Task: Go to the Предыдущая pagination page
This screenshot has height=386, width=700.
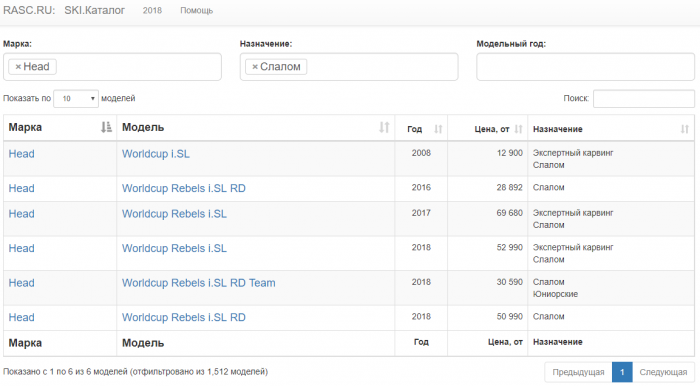Action: pos(578,372)
